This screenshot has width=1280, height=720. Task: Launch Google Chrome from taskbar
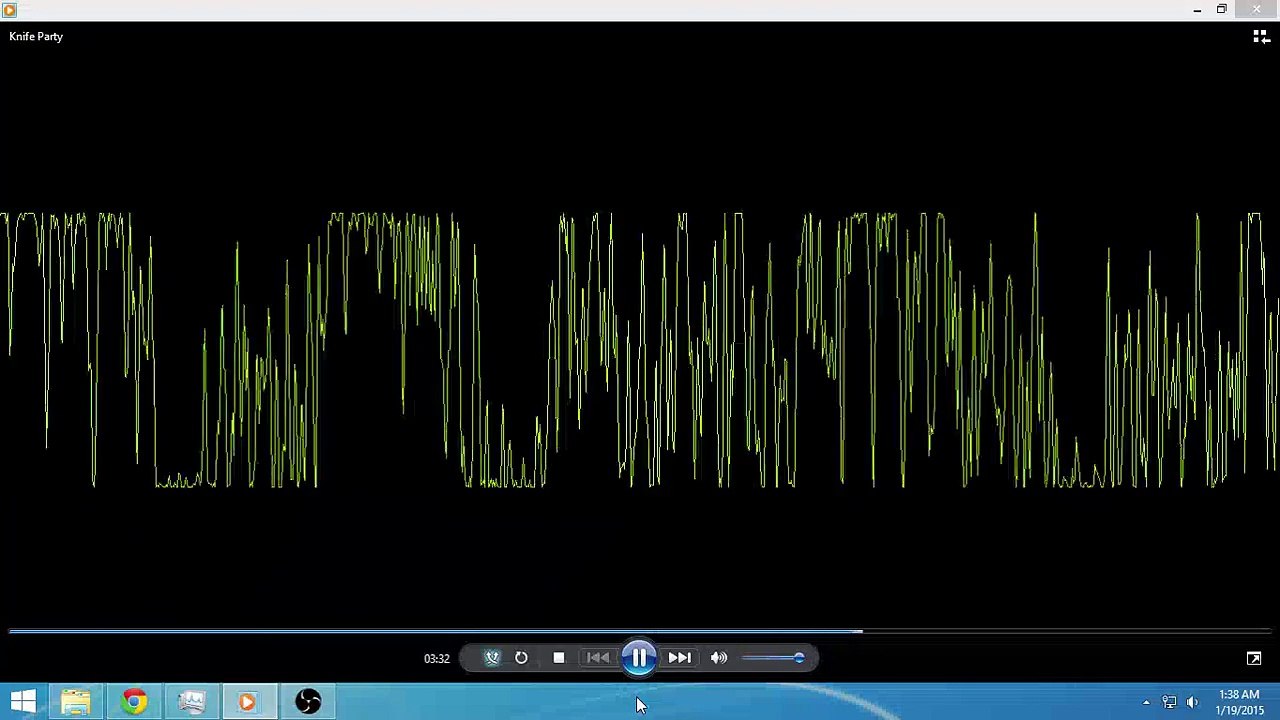(x=134, y=702)
